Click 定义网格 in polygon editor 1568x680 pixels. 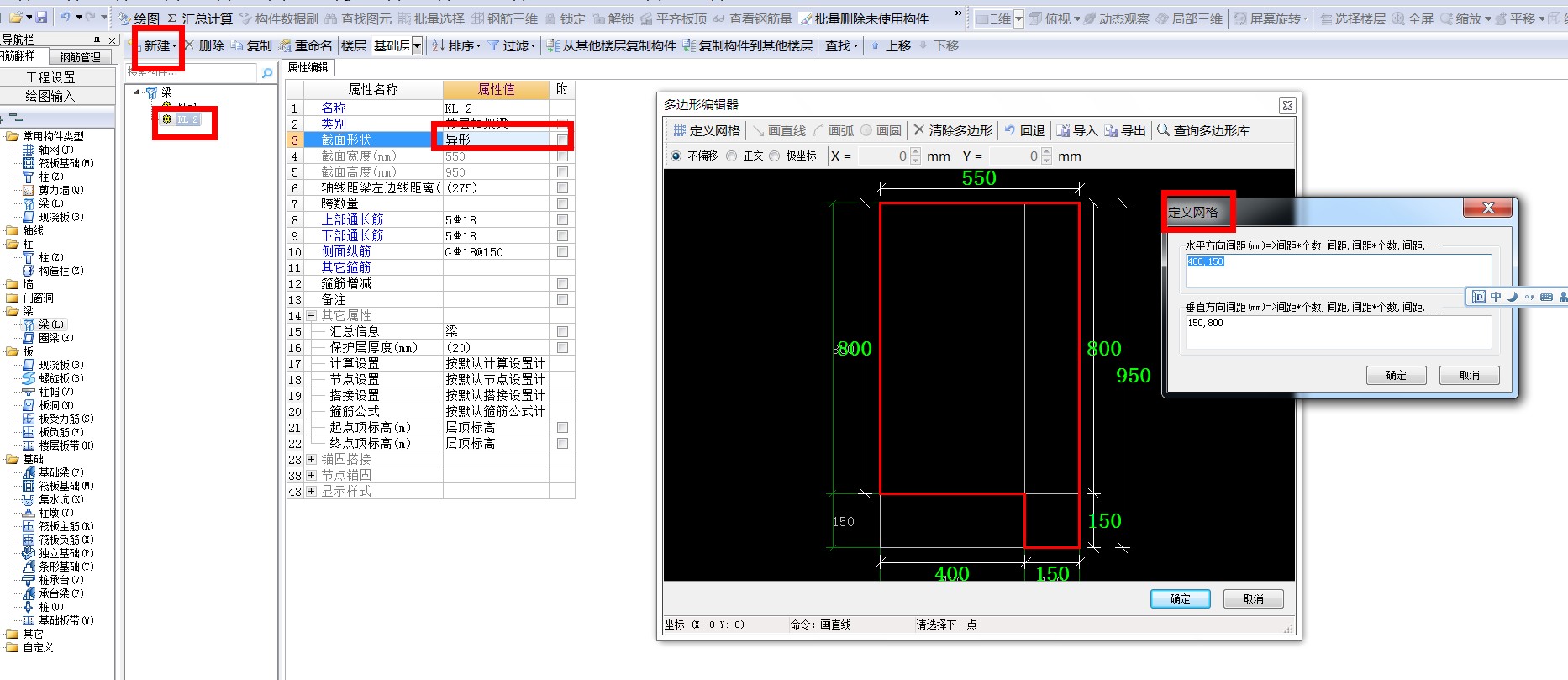click(x=707, y=130)
